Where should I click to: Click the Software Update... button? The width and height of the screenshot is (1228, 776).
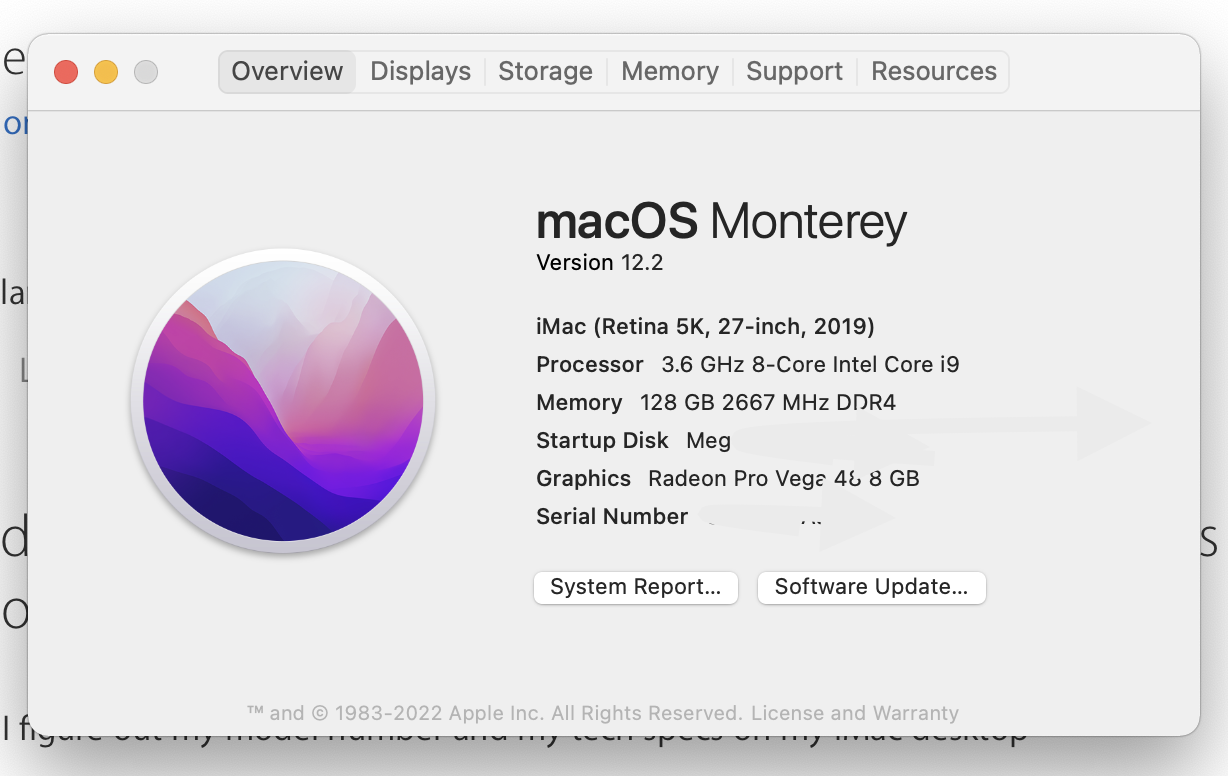pos(871,587)
